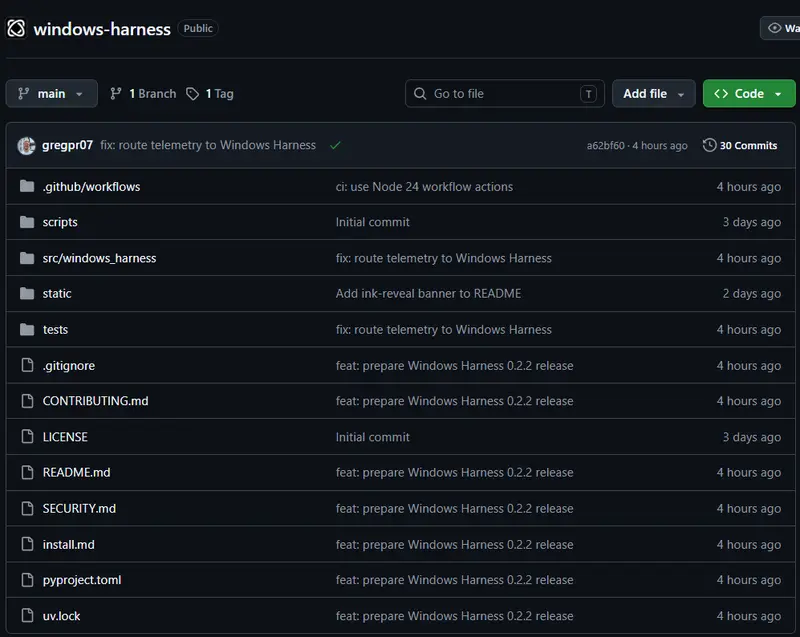The width and height of the screenshot is (800, 637).
Task: Open commit 'ci: use Node 24 workflow actions'
Action: (424, 187)
